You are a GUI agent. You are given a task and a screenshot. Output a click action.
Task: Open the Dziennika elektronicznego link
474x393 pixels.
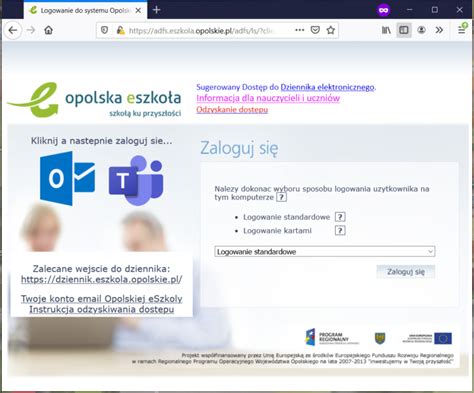click(x=327, y=87)
